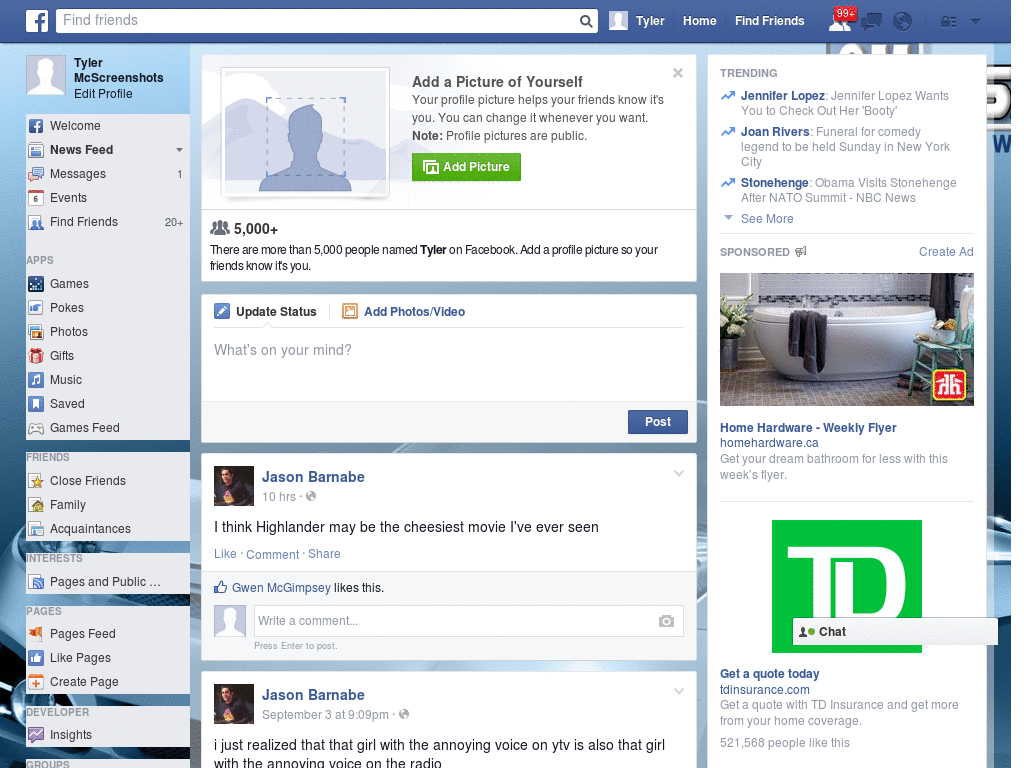The width and height of the screenshot is (1024, 768).
Task: Open options chevron on Highlander post
Action: tap(679, 473)
